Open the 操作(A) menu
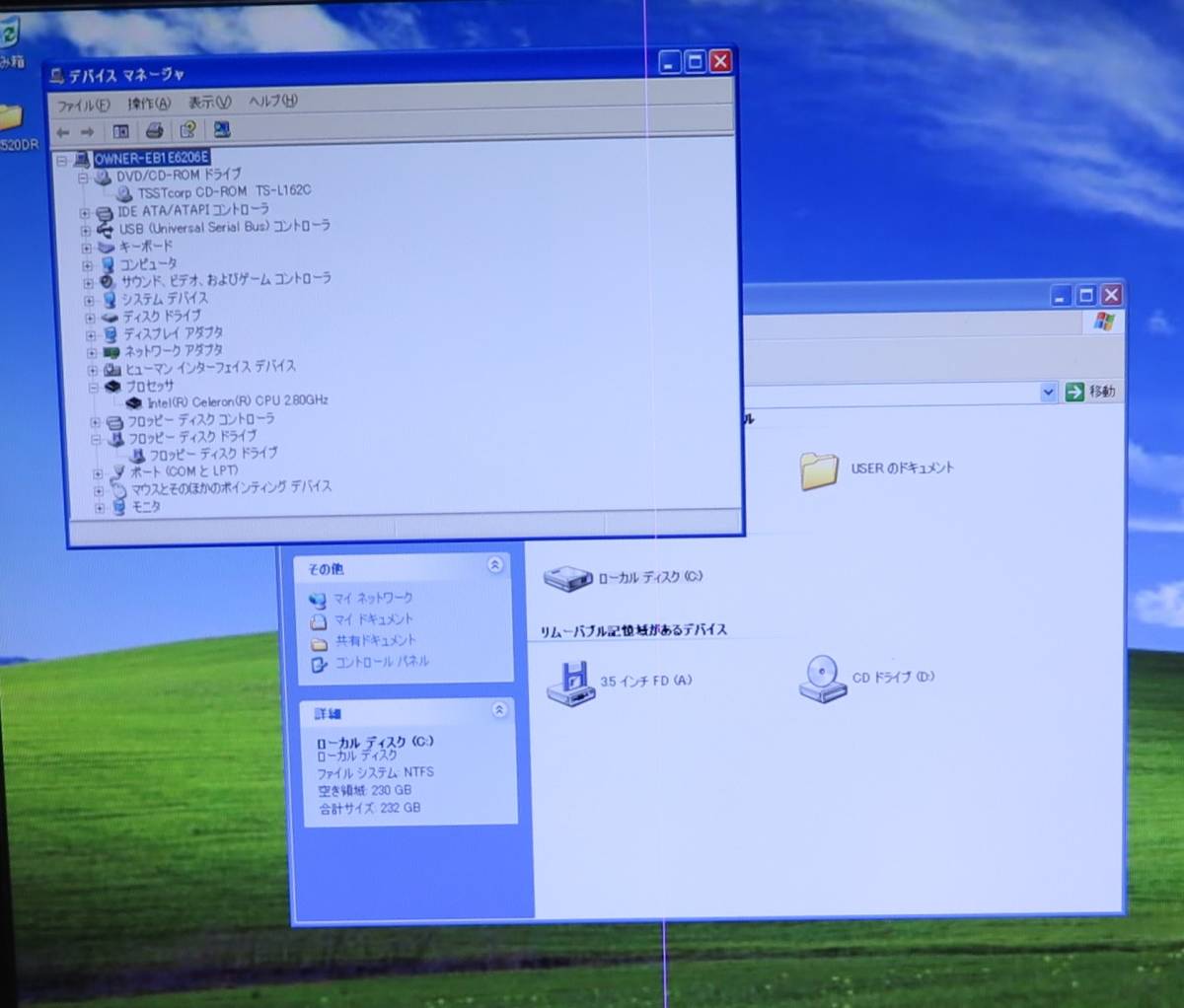The image size is (1184, 1008). click(x=148, y=104)
